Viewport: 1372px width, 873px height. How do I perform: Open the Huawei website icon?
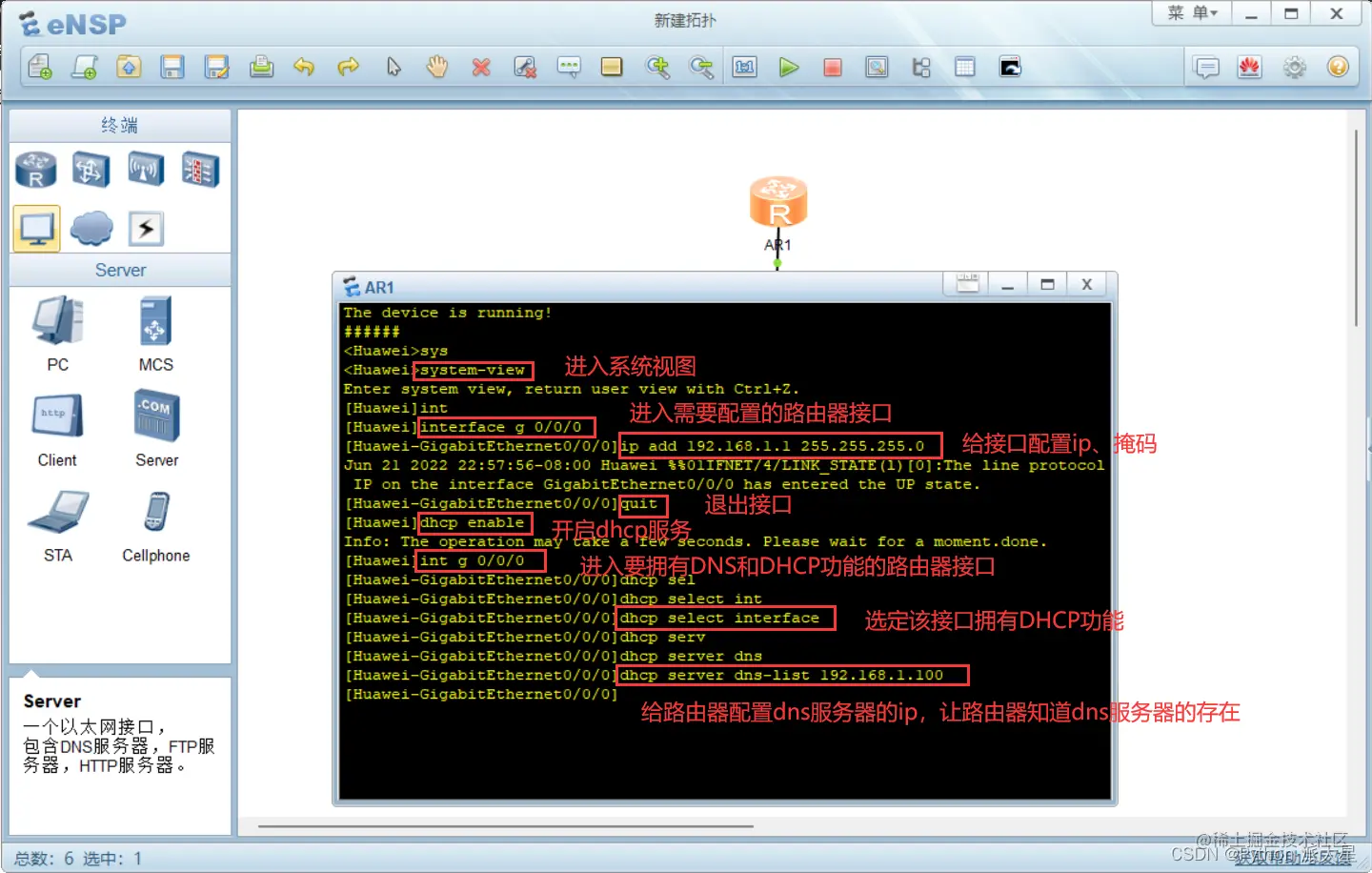click(1250, 67)
